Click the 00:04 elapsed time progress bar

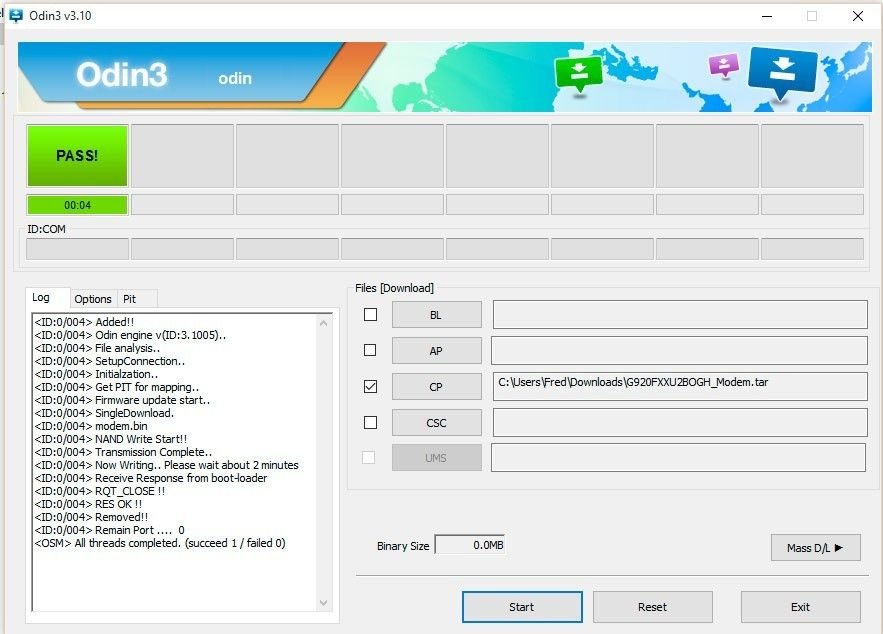[77, 205]
